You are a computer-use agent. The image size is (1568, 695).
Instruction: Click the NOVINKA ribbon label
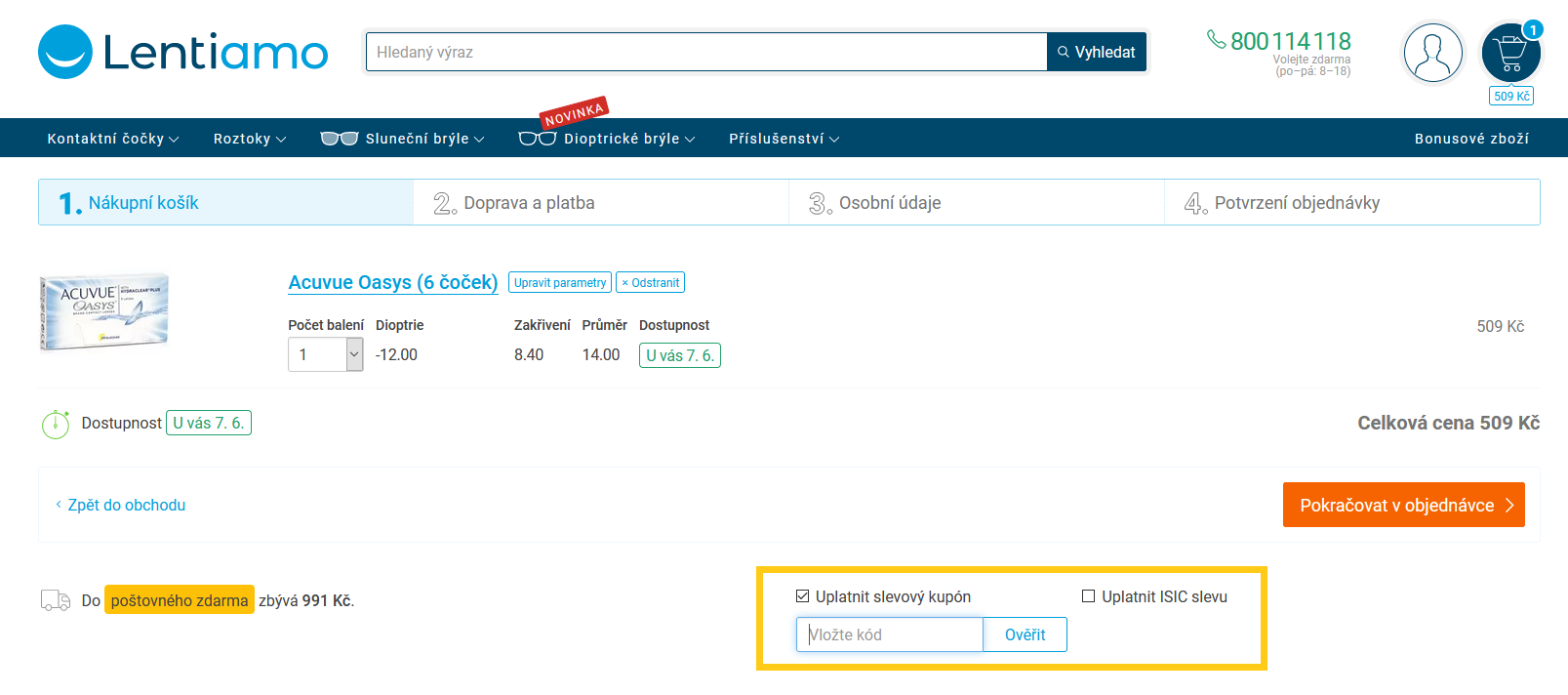coord(575,113)
